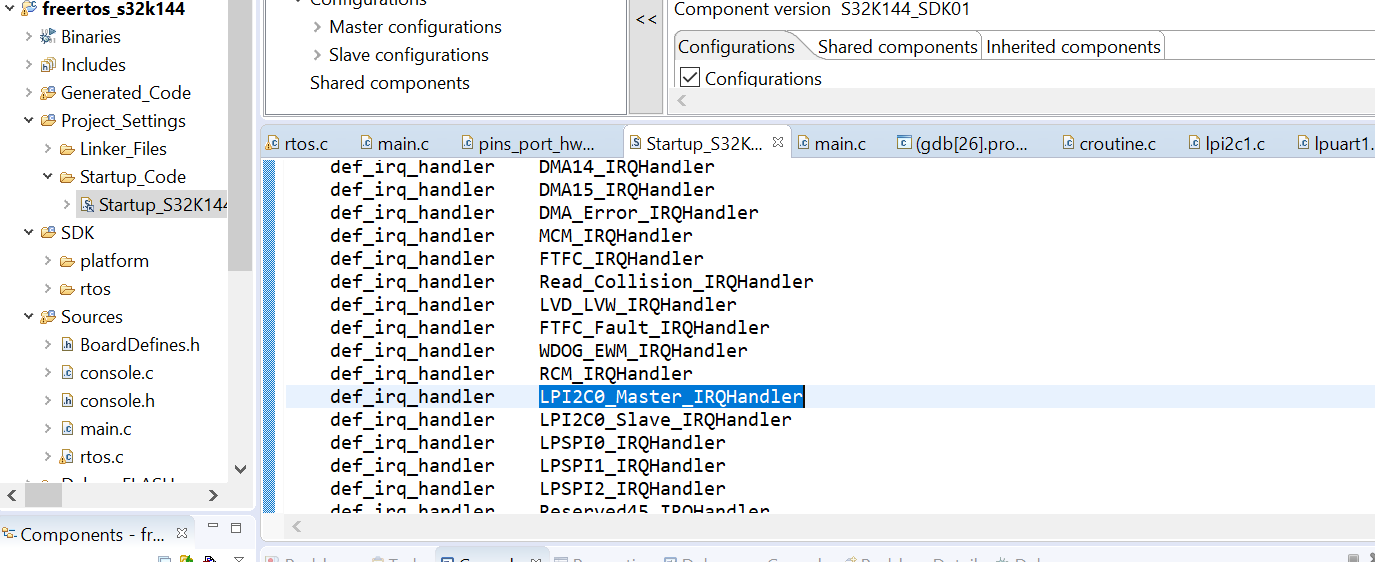Open the first main.c editor tab

click(394, 143)
